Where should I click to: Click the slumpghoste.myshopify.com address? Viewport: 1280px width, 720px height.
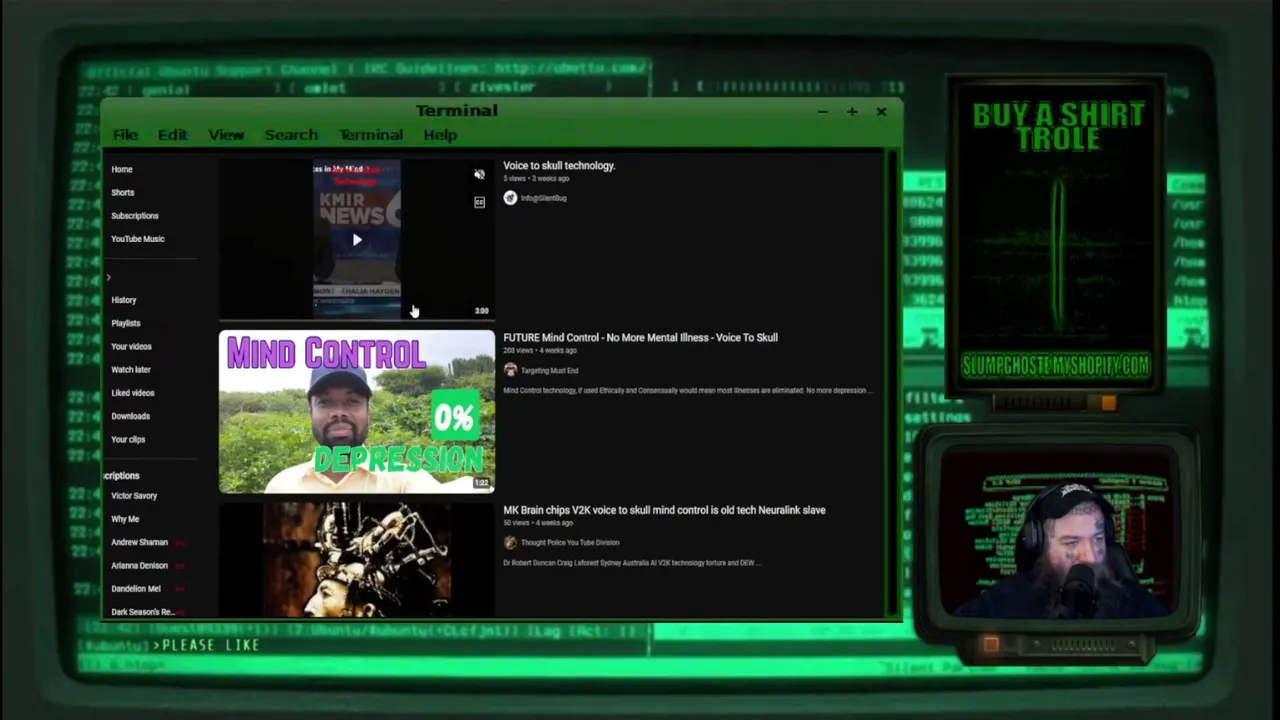tap(1055, 366)
